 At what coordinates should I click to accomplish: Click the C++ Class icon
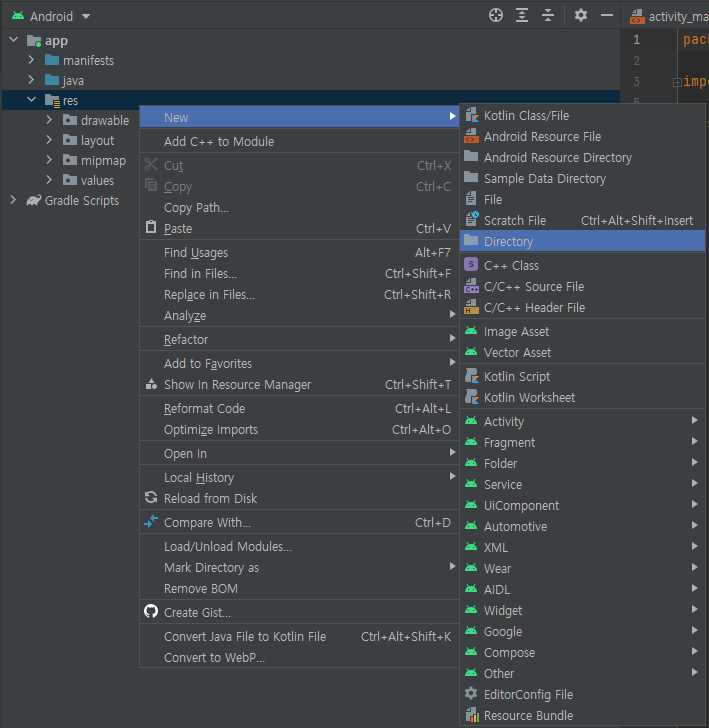pyautogui.click(x=471, y=265)
